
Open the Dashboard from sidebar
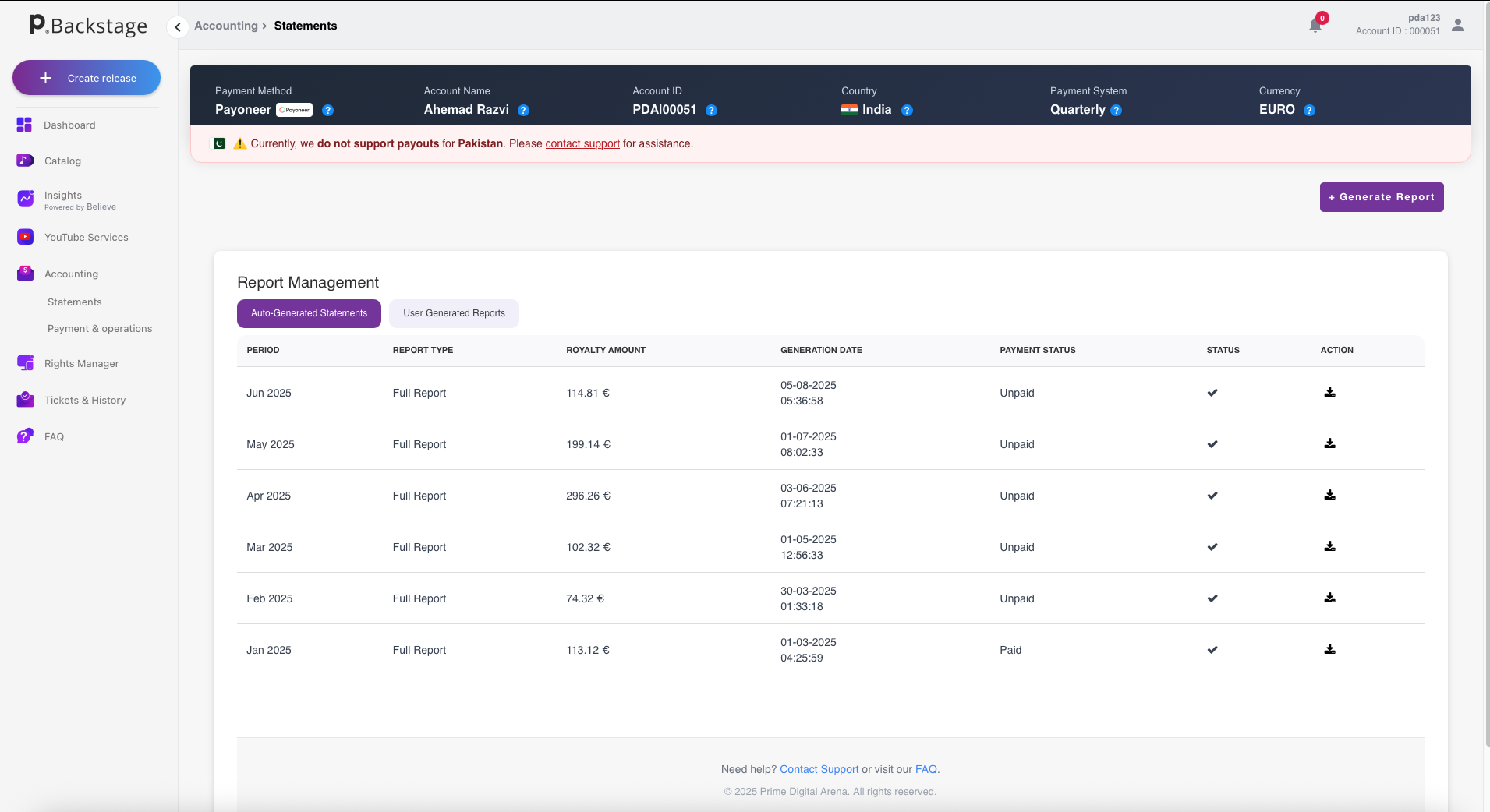[x=69, y=125]
